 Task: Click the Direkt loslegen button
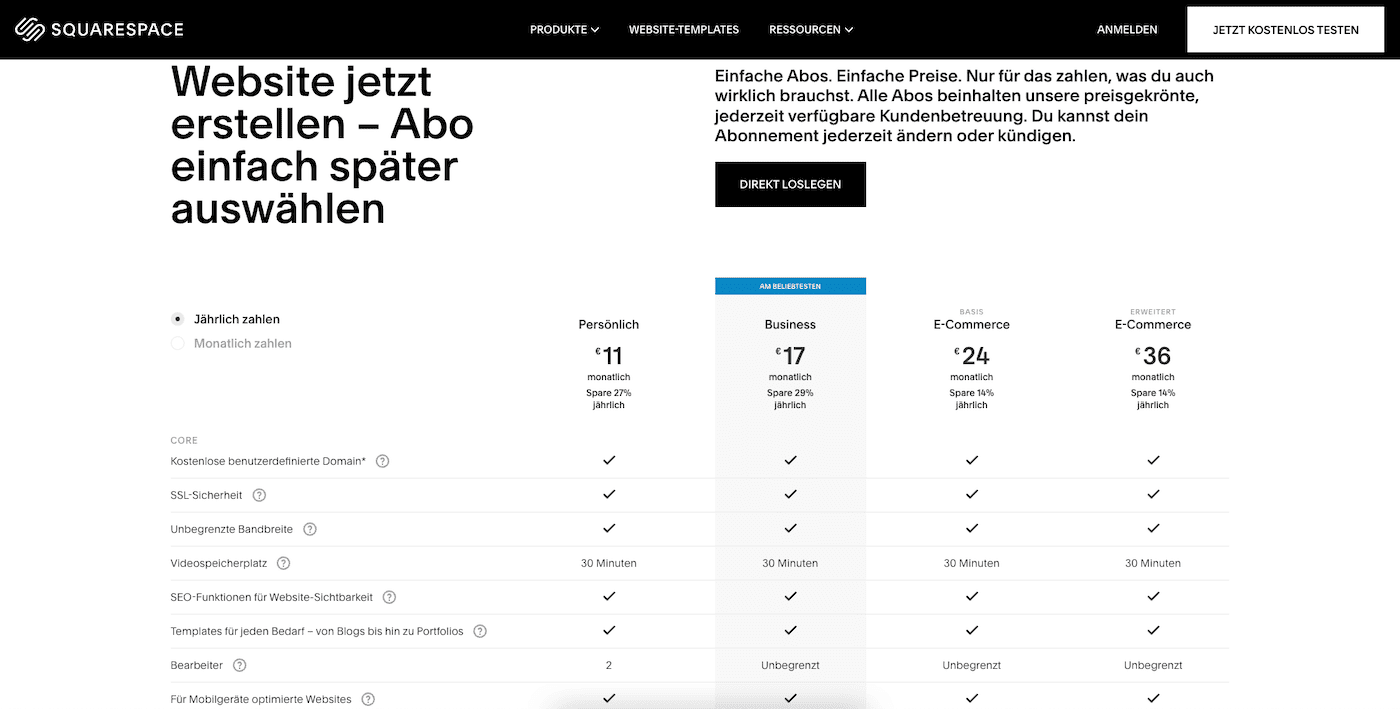[790, 184]
